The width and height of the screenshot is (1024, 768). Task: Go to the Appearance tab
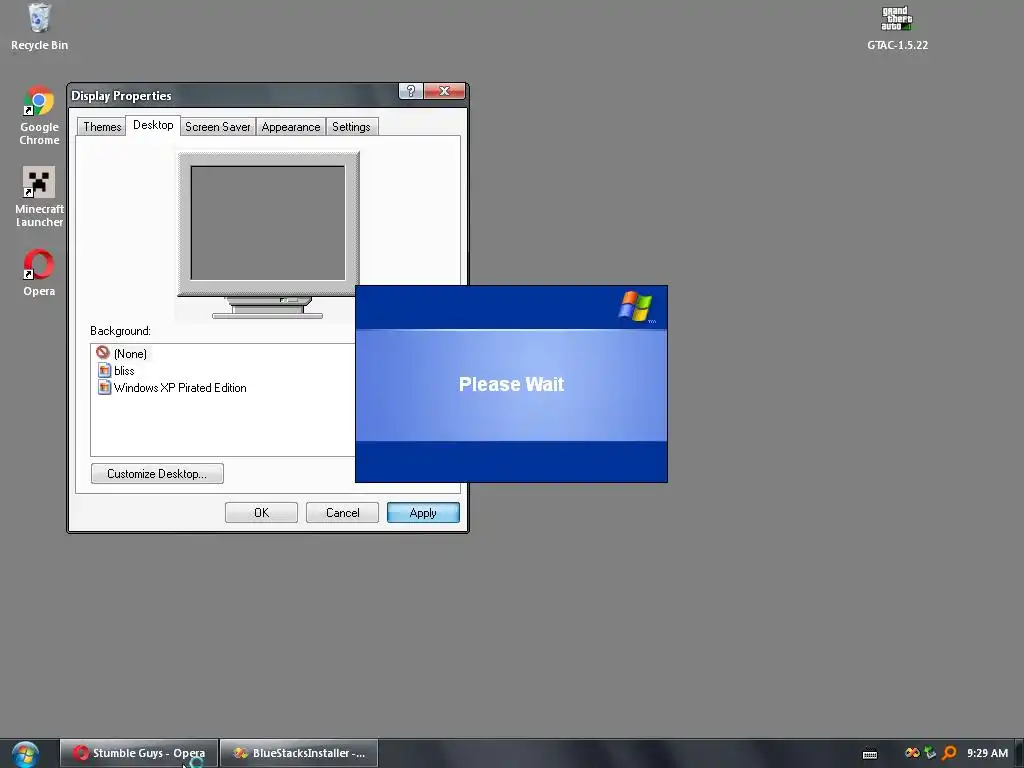[x=291, y=127]
